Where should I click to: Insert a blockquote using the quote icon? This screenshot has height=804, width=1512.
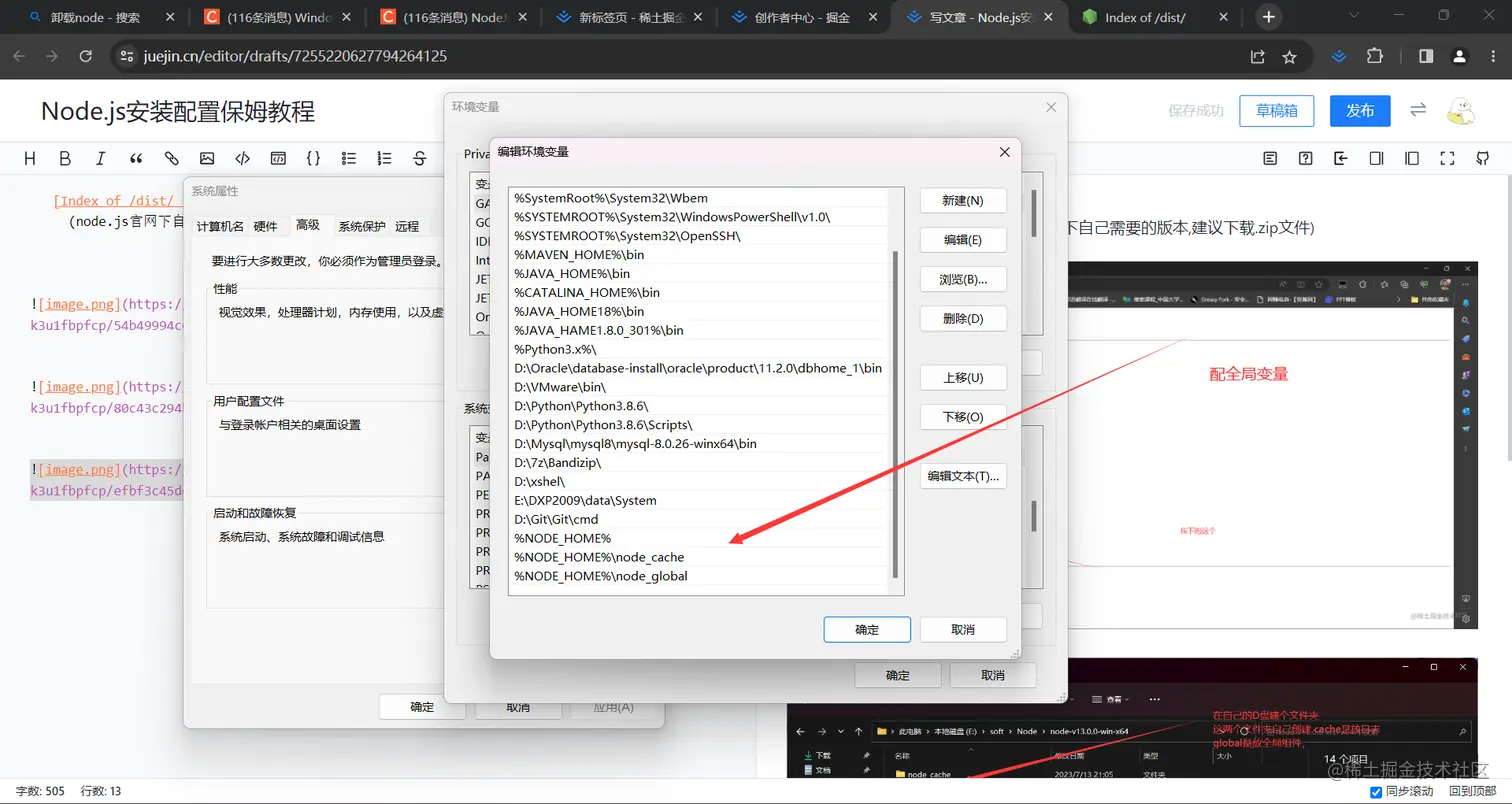136,158
